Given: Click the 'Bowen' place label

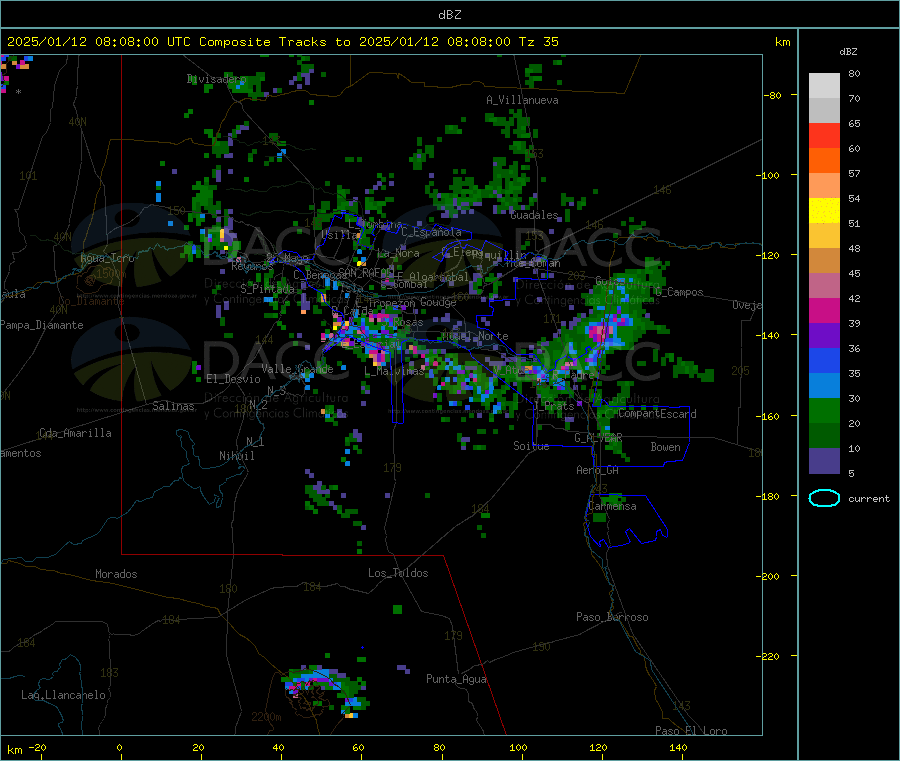Looking at the screenshot, I should tap(665, 447).
